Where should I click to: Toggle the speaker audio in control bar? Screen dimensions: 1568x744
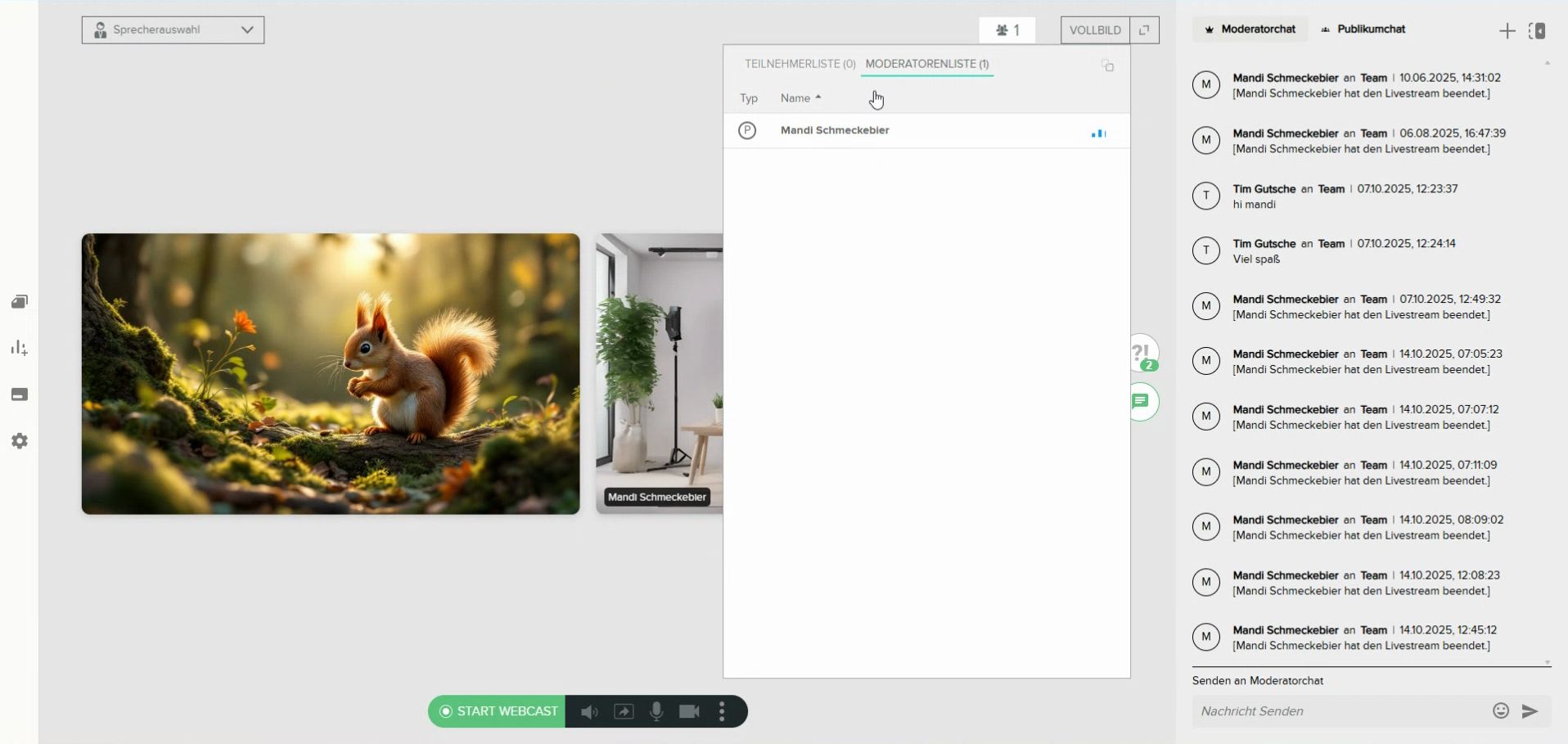tap(589, 711)
